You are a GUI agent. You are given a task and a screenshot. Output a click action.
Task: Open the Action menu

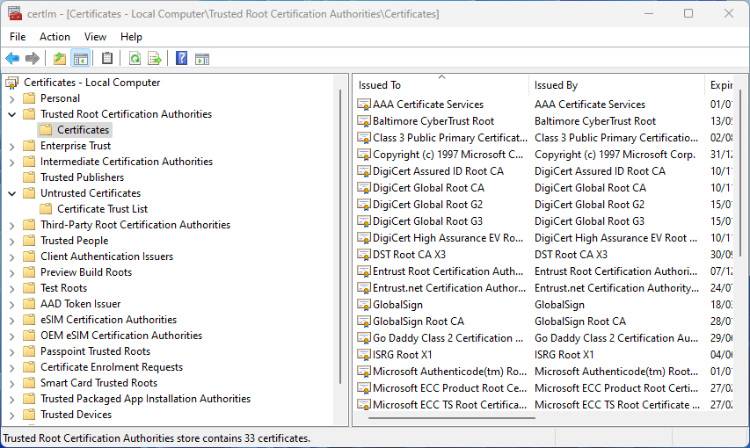(x=55, y=37)
